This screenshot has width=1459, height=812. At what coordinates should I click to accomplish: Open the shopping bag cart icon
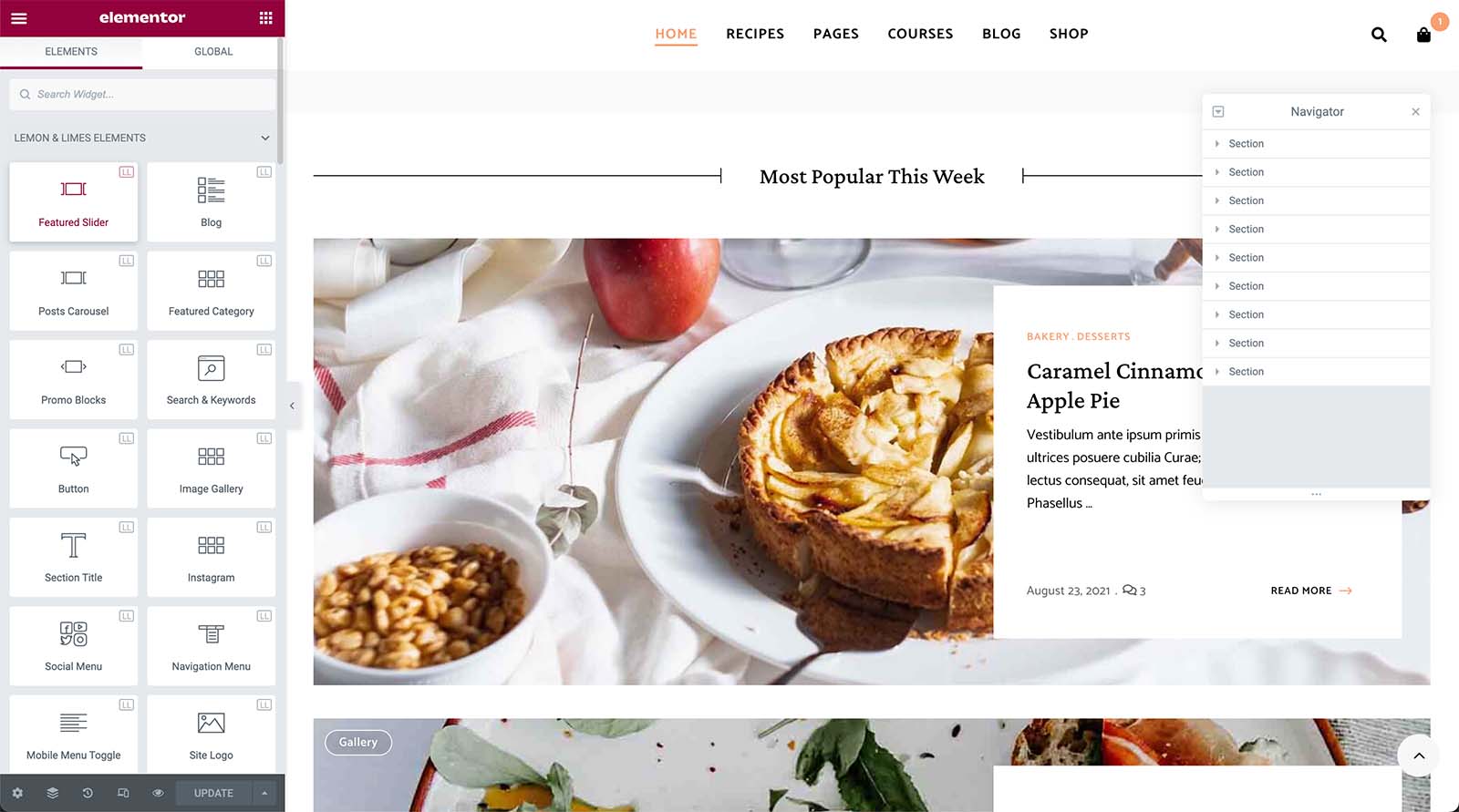point(1423,35)
